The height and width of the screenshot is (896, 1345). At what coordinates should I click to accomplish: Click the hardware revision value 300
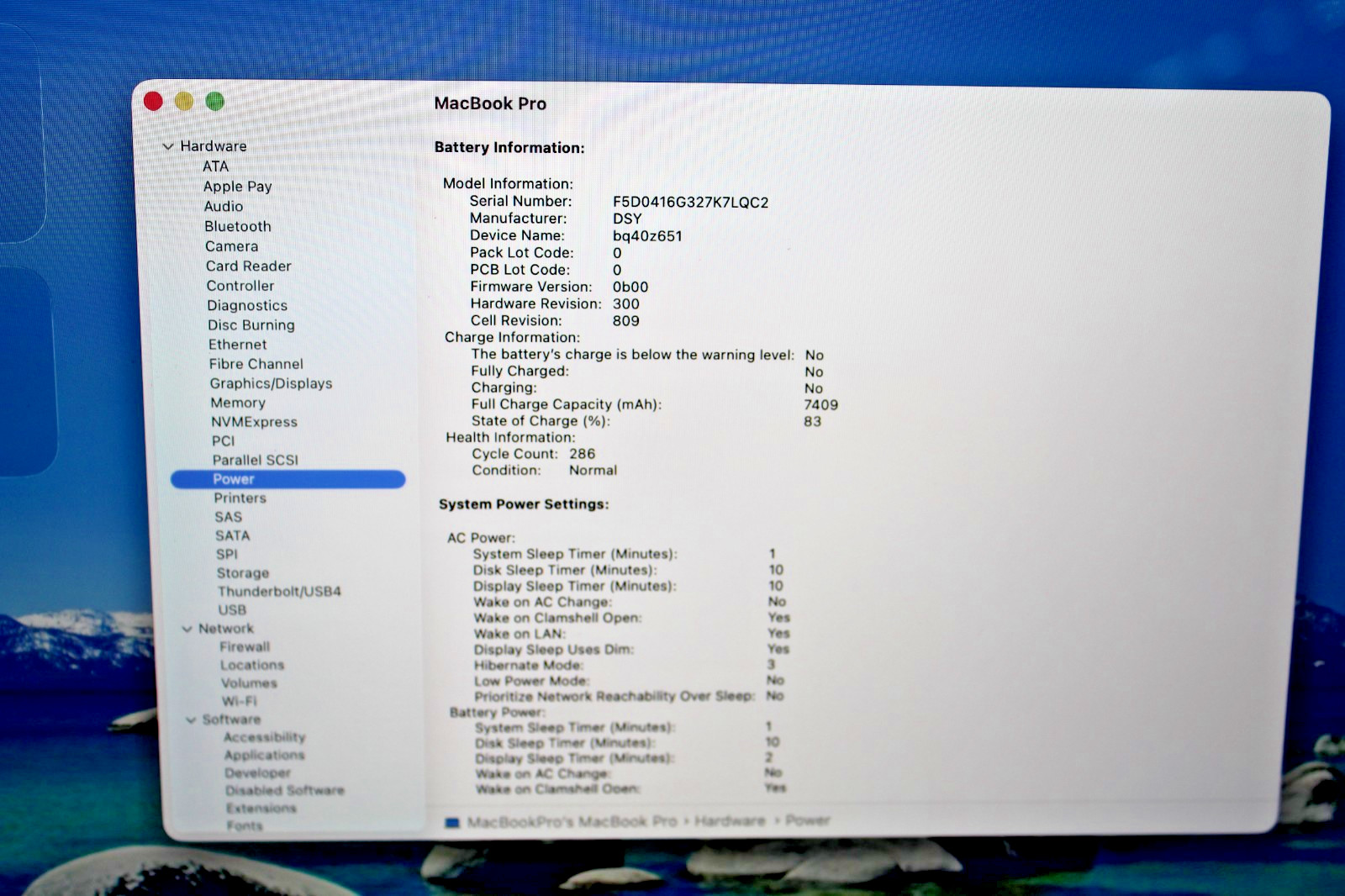pyautogui.click(x=626, y=303)
